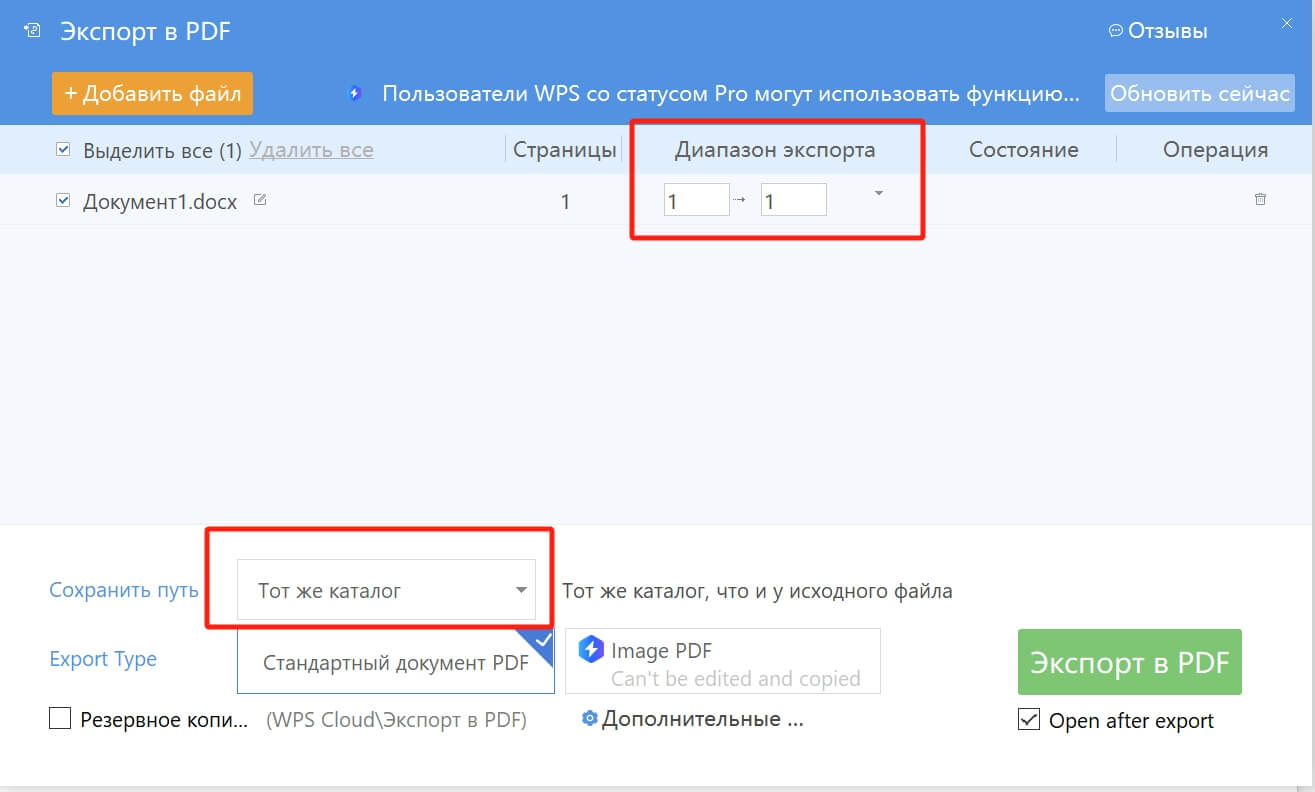1315x792 pixels.
Task: Disable the Open after export checkbox
Action: [x=1028, y=720]
